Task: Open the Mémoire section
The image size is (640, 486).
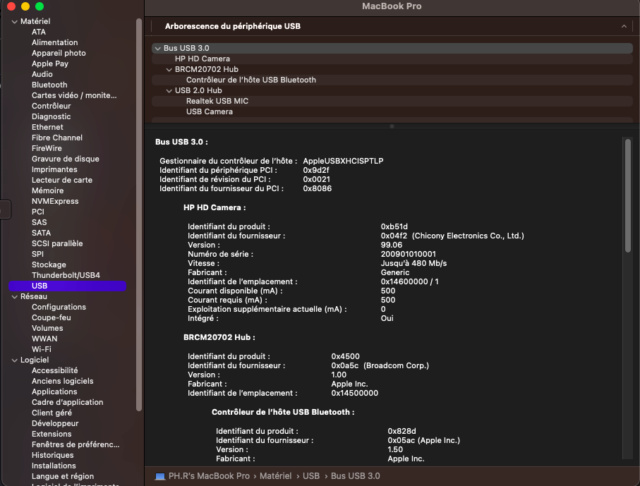Action: pyautogui.click(x=47, y=191)
